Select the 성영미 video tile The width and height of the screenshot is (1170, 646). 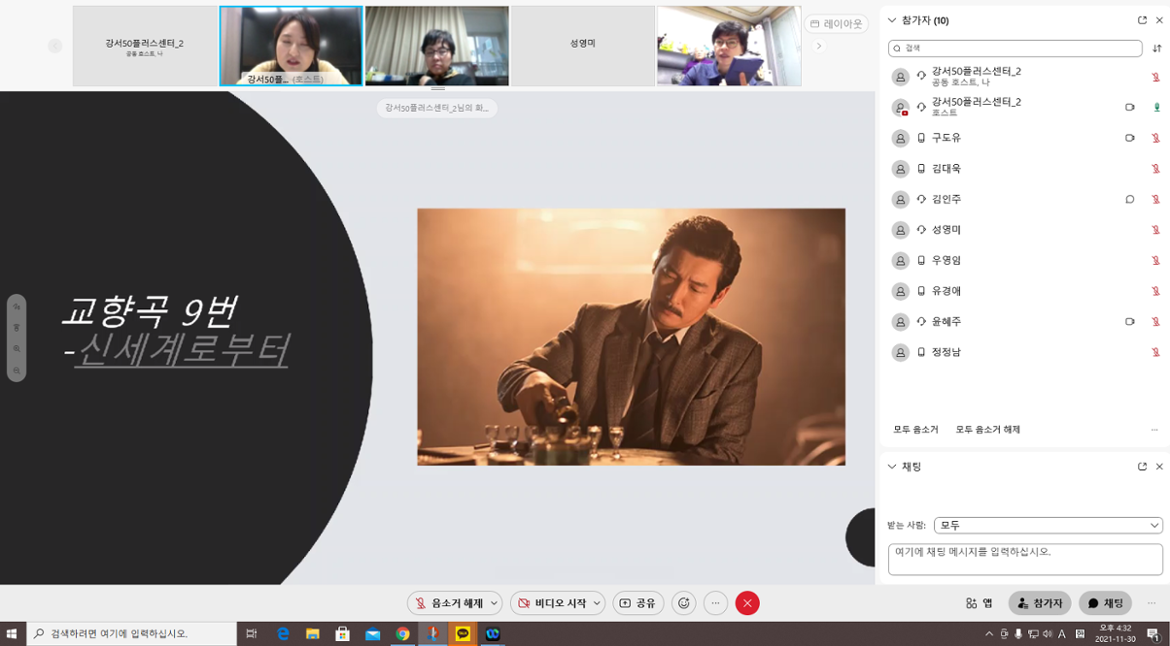[583, 46]
